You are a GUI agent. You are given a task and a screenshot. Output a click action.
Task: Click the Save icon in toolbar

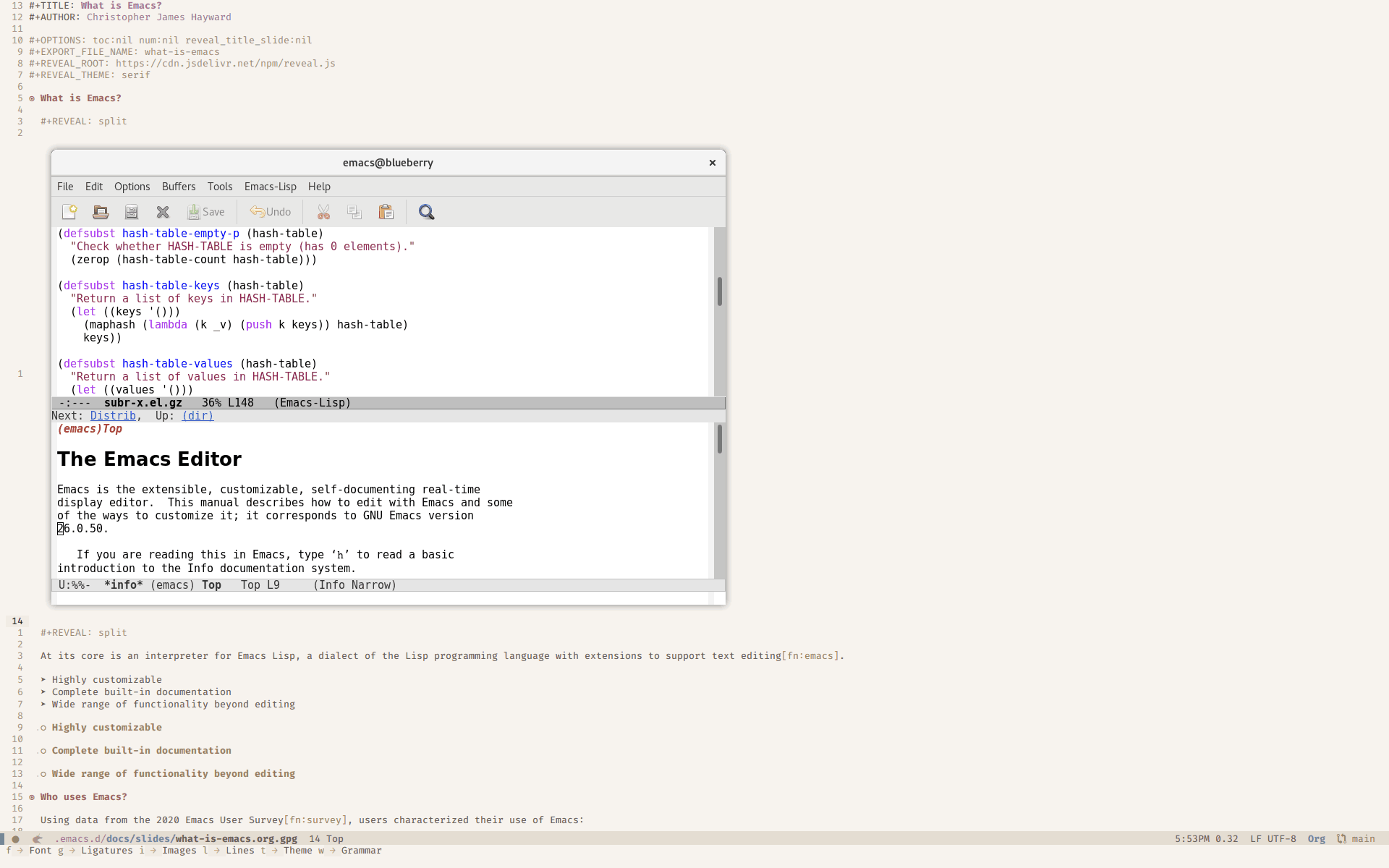point(205,211)
